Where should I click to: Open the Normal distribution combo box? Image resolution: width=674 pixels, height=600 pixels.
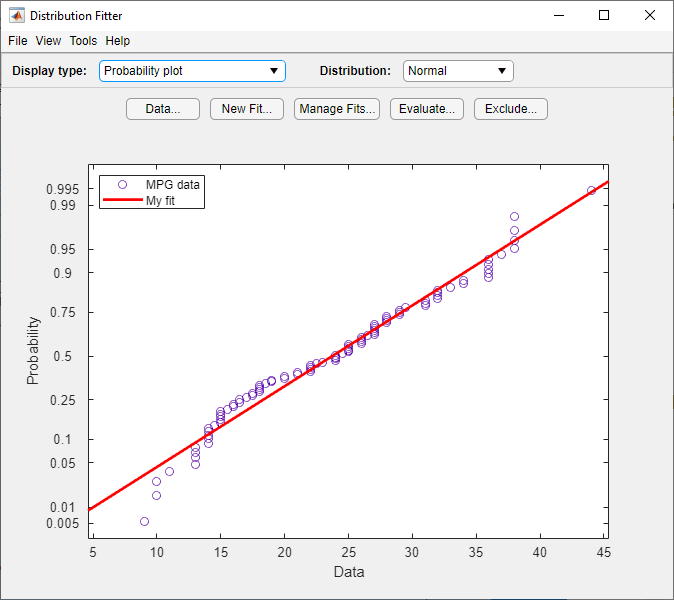coord(458,71)
